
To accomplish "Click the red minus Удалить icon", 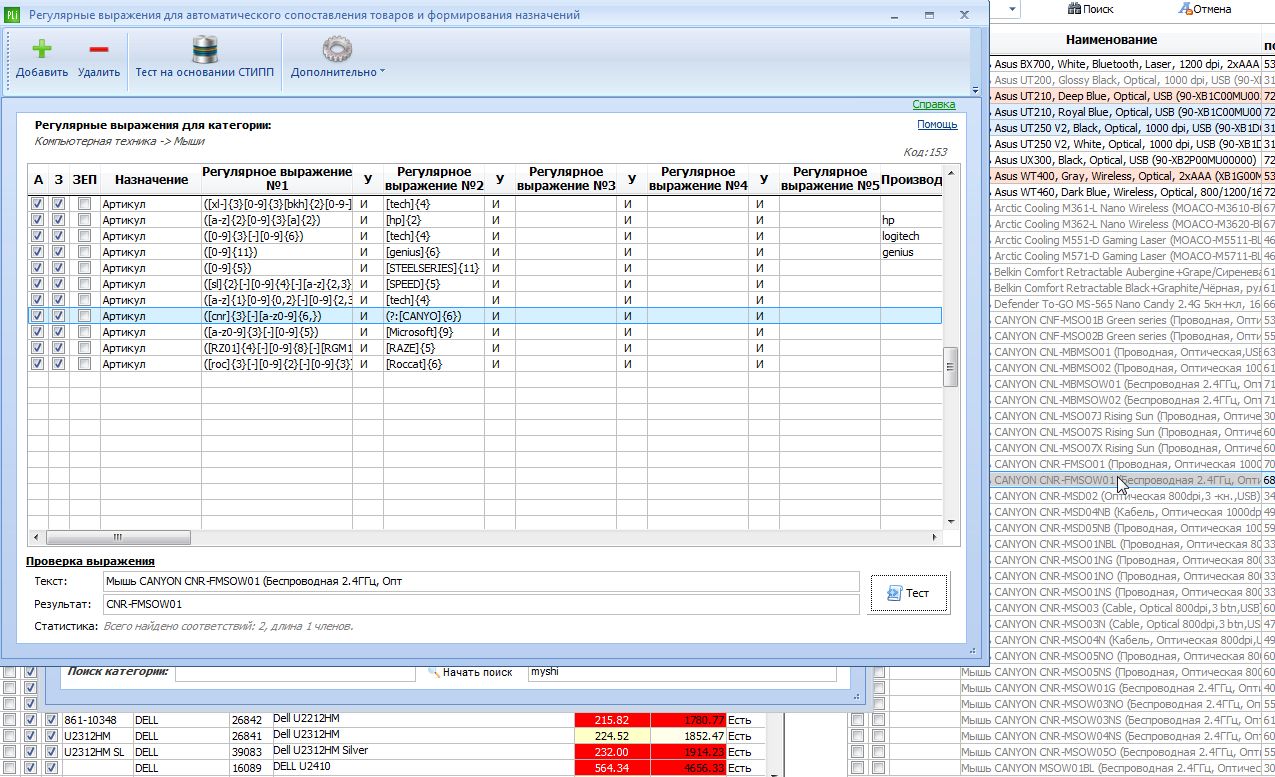I will pyautogui.click(x=98, y=49).
